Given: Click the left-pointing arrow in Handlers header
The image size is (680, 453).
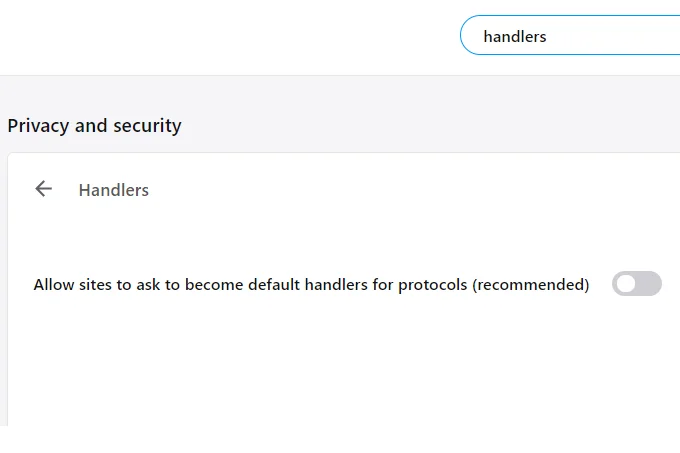Looking at the screenshot, I should [43, 189].
